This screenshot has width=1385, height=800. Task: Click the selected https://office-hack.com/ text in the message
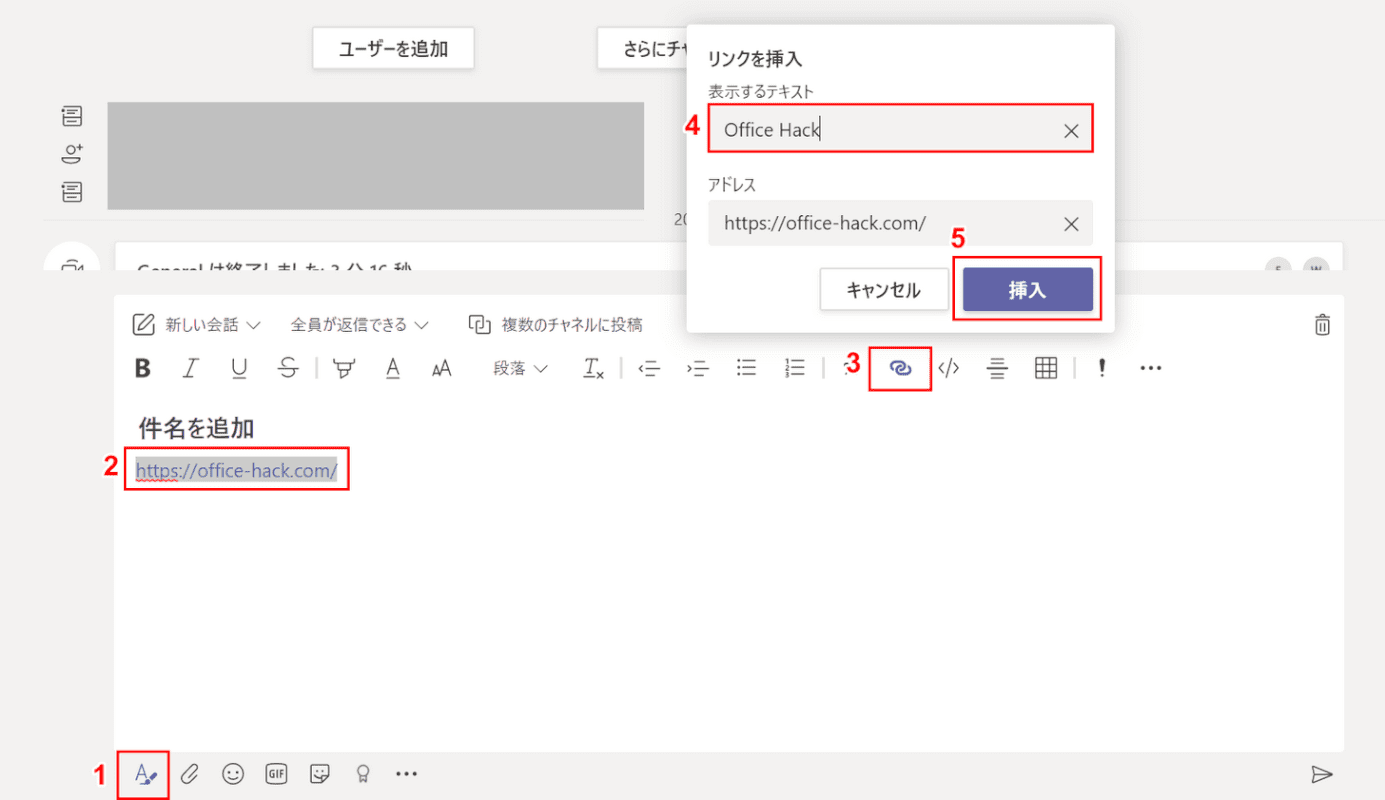(x=237, y=470)
